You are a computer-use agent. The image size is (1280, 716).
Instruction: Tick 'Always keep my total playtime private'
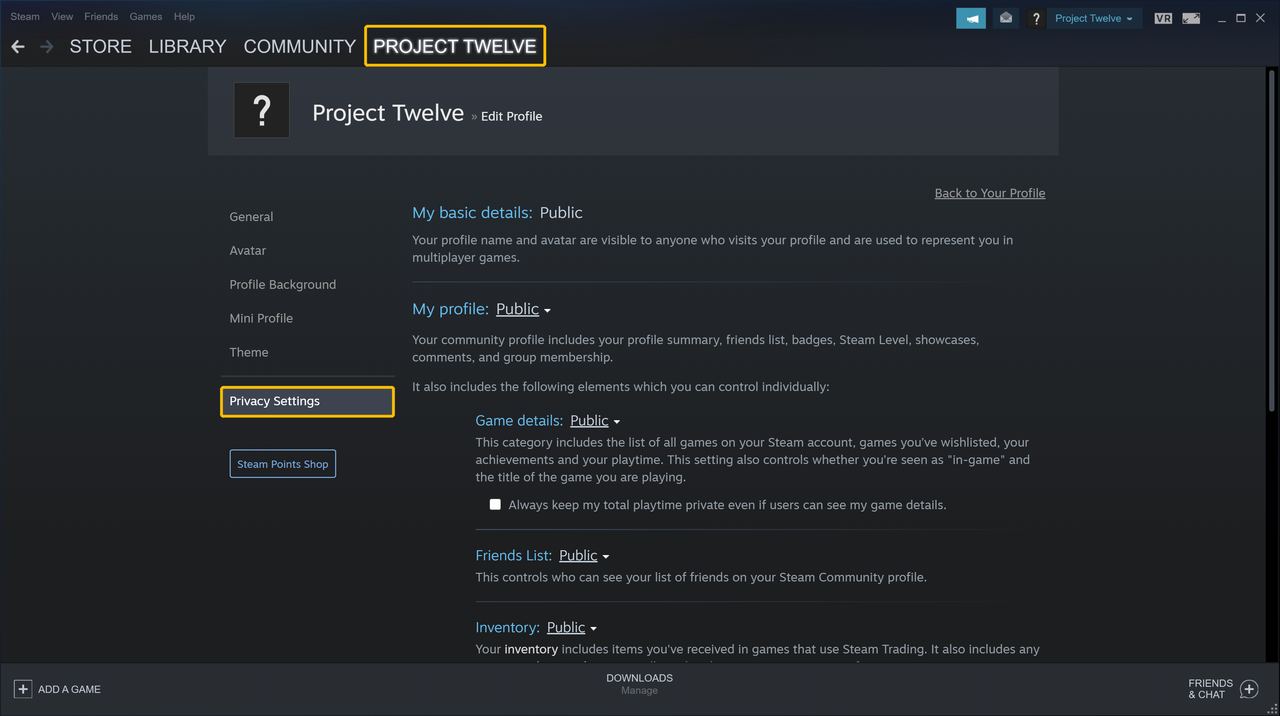(x=495, y=505)
